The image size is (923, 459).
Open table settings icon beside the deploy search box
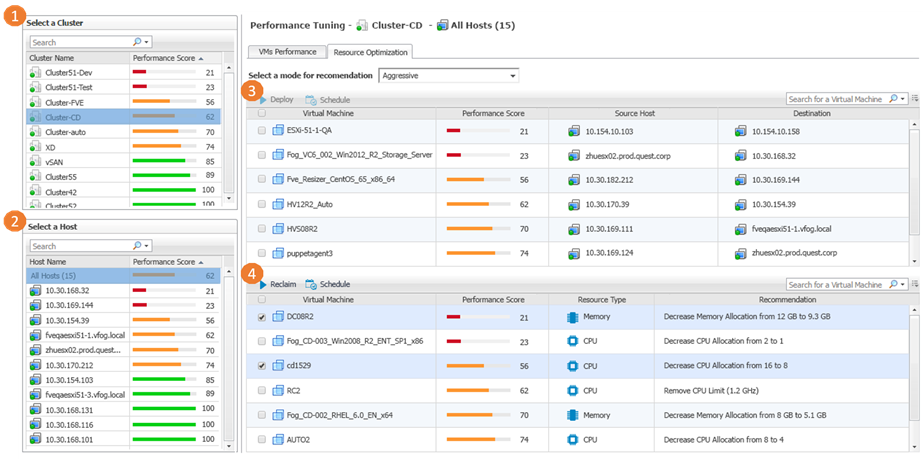click(x=915, y=99)
